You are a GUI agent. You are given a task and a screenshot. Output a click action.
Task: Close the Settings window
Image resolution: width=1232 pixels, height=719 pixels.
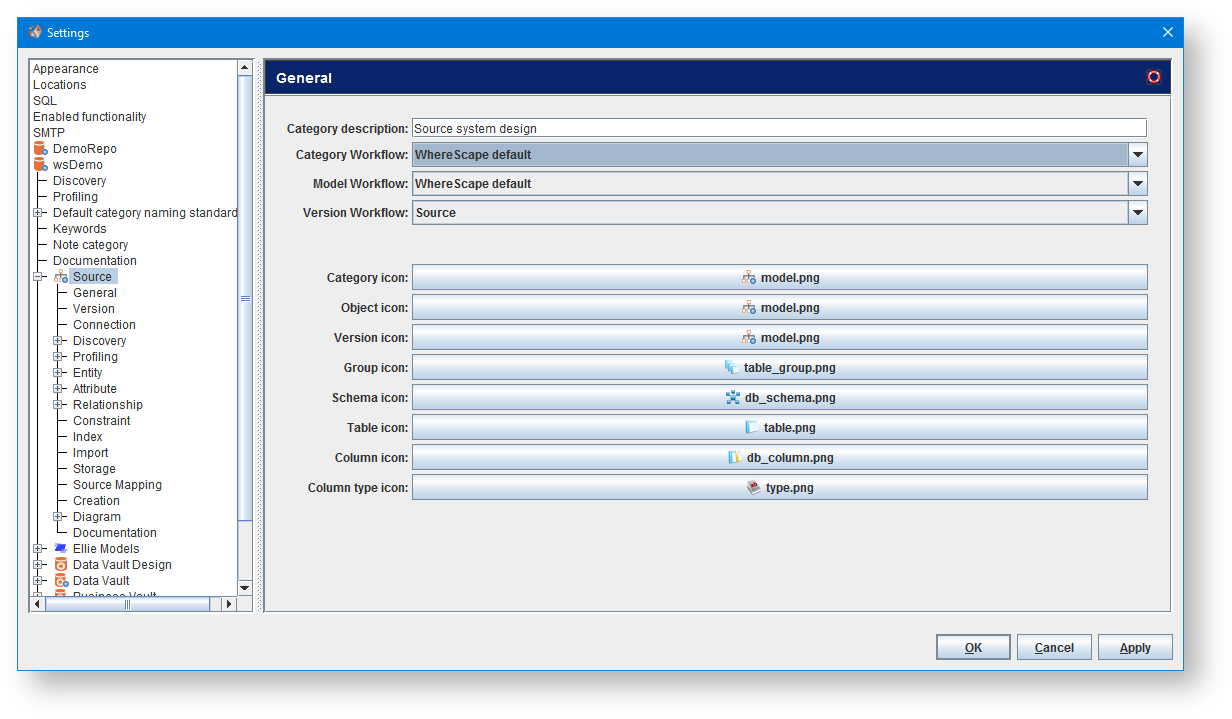pyautogui.click(x=1167, y=32)
